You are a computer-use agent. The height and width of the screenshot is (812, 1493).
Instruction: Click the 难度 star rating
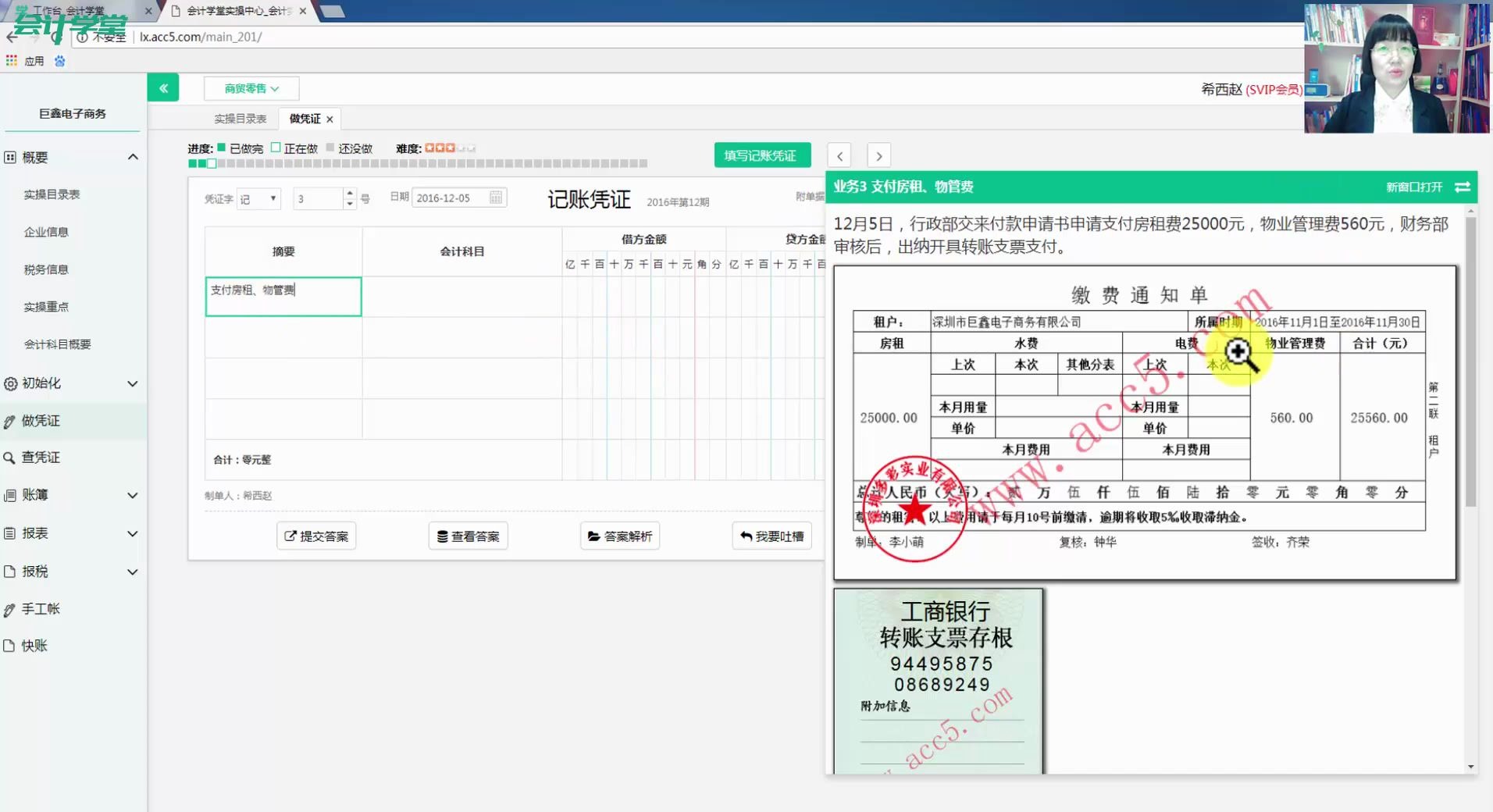point(450,148)
